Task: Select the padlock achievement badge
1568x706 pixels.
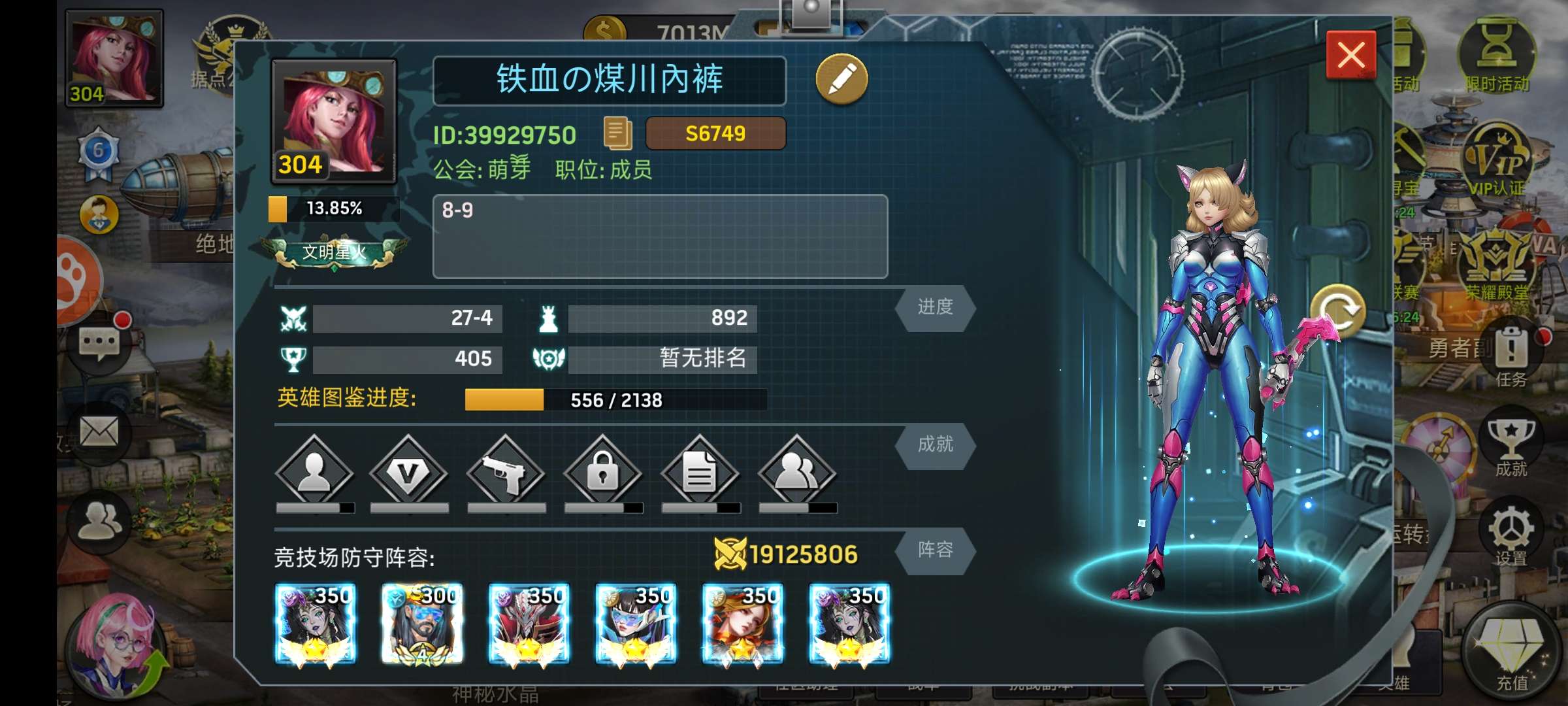Action: pos(602,473)
